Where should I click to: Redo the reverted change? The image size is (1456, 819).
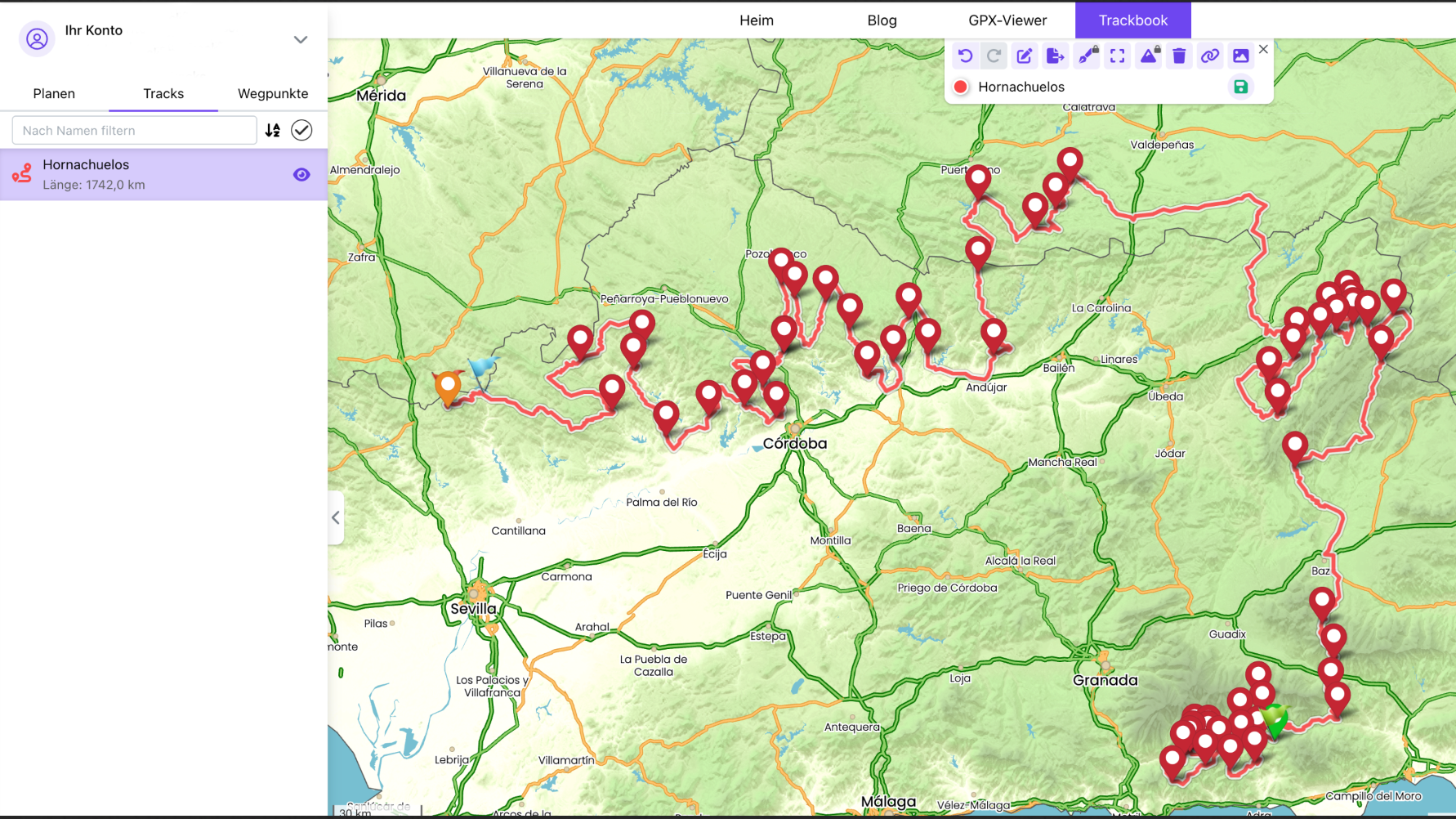coord(994,56)
